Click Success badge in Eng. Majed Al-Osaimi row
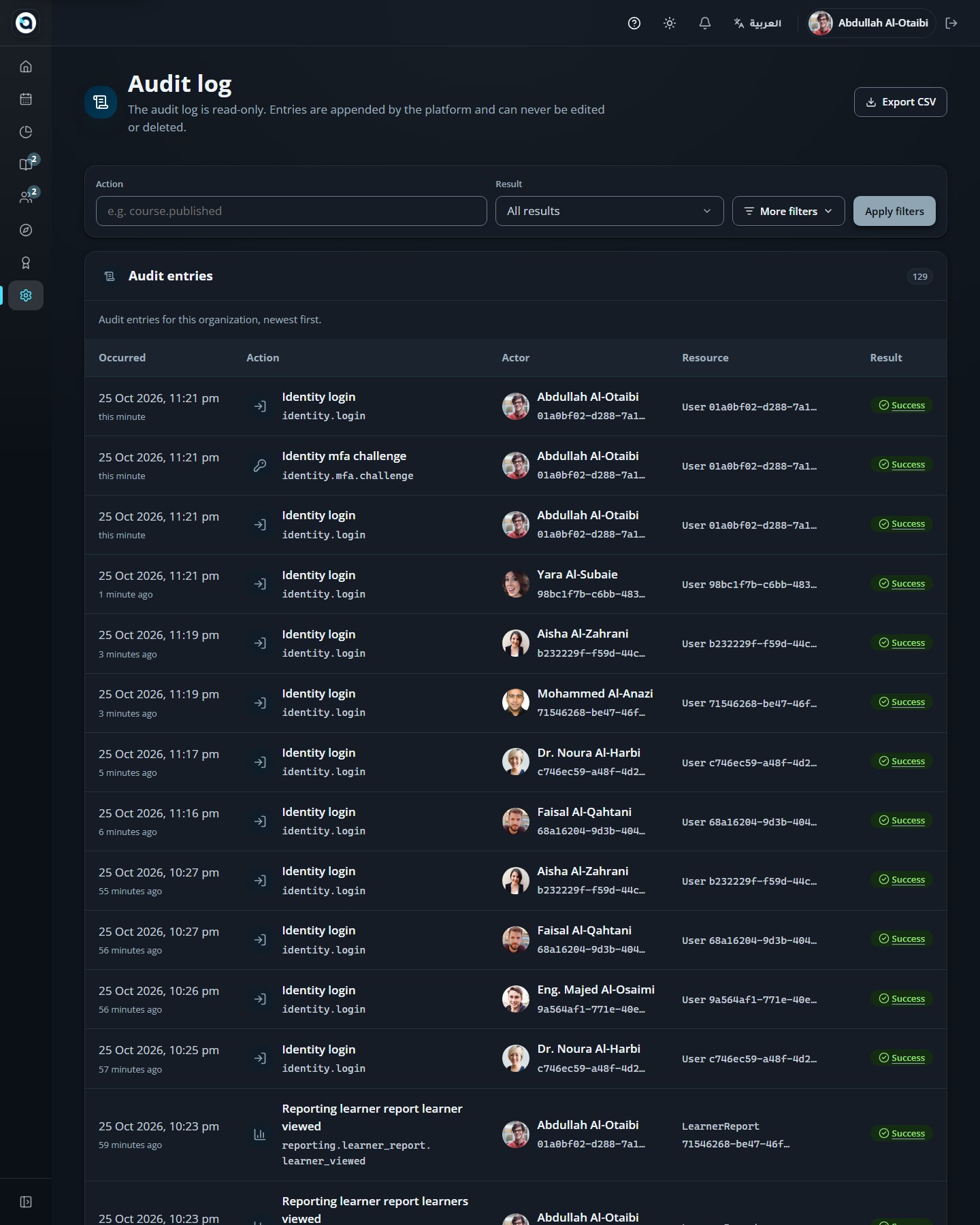Image resolution: width=980 pixels, height=1225 pixels. click(x=902, y=998)
